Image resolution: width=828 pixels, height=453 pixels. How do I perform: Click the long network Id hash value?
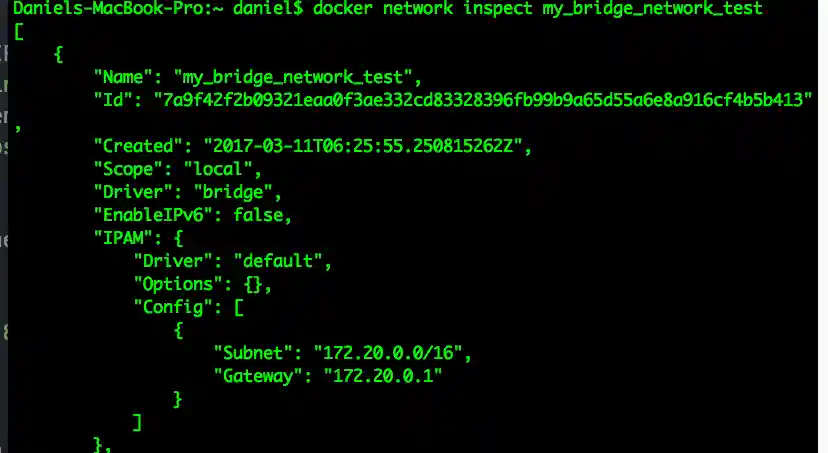click(x=480, y=100)
